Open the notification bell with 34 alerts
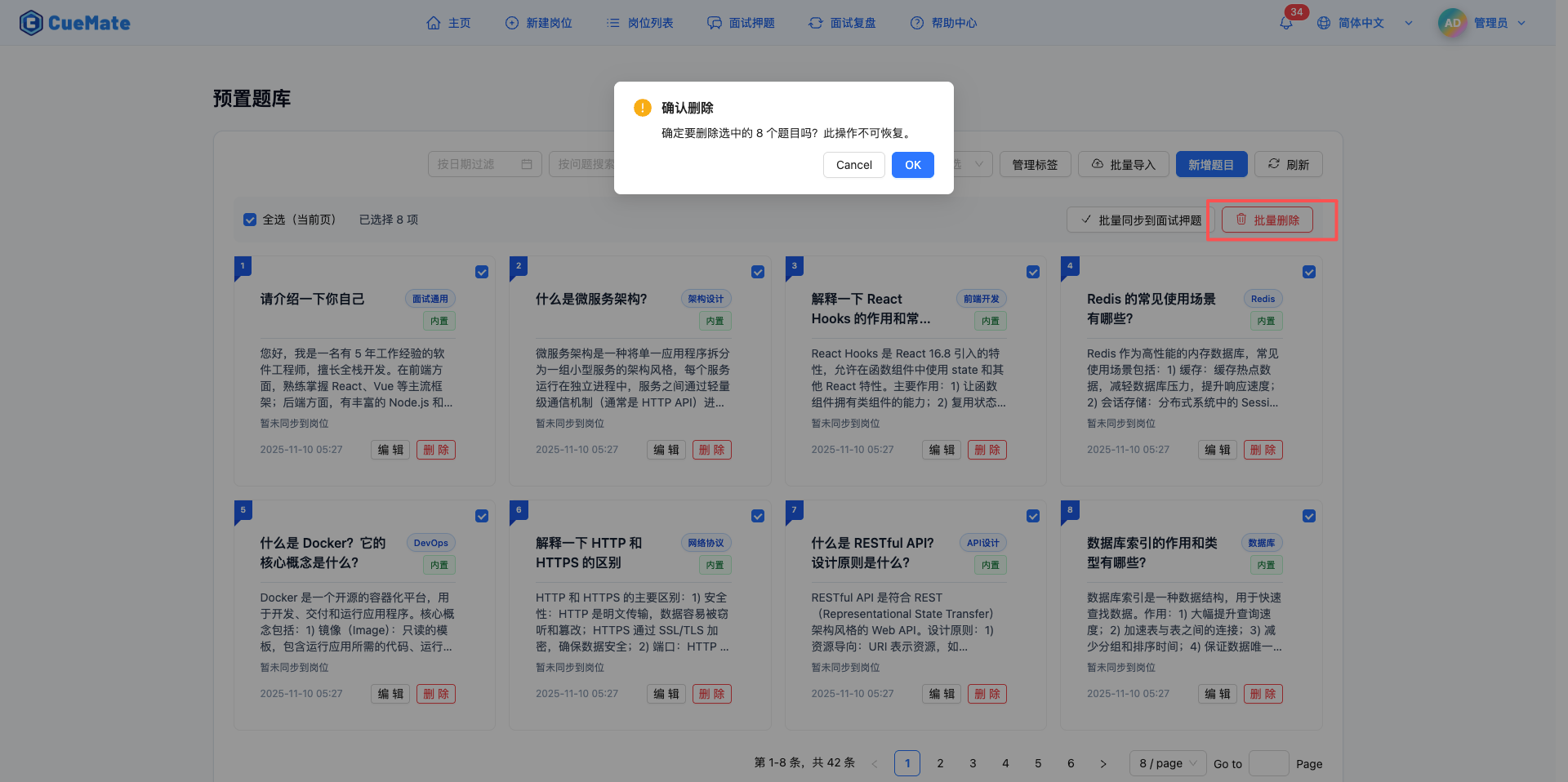The image size is (1568, 782). [1286, 23]
